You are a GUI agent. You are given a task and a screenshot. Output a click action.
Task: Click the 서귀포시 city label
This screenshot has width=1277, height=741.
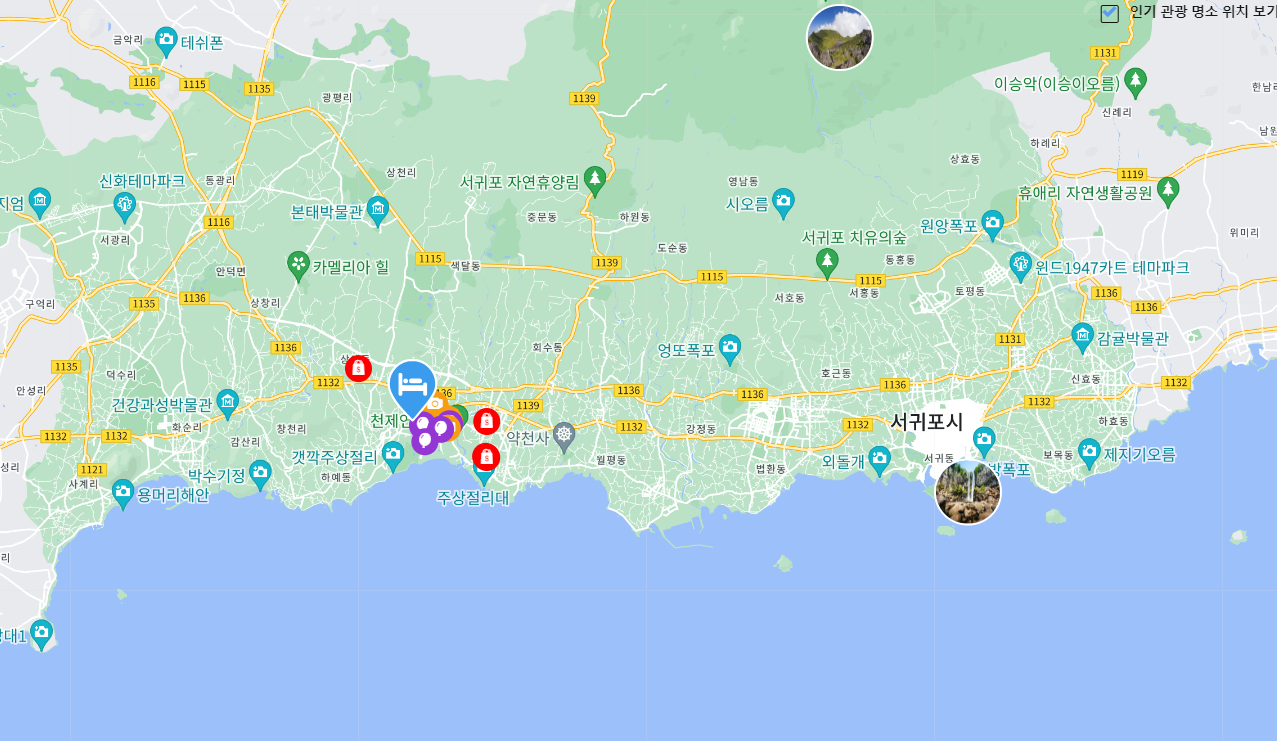927,421
